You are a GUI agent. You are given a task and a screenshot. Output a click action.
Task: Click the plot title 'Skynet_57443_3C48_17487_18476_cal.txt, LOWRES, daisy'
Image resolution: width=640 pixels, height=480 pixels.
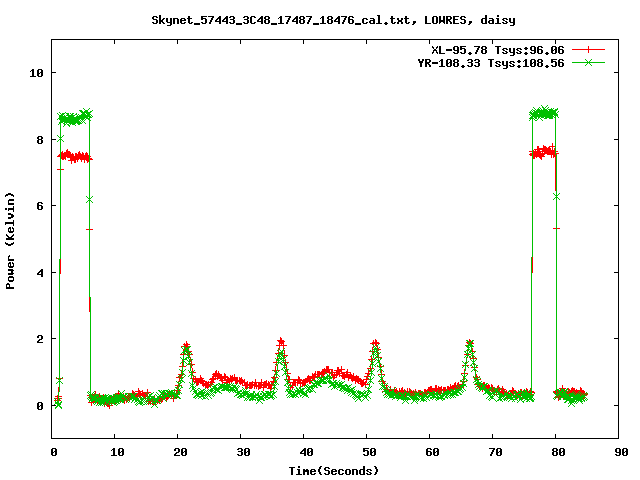click(x=333, y=20)
